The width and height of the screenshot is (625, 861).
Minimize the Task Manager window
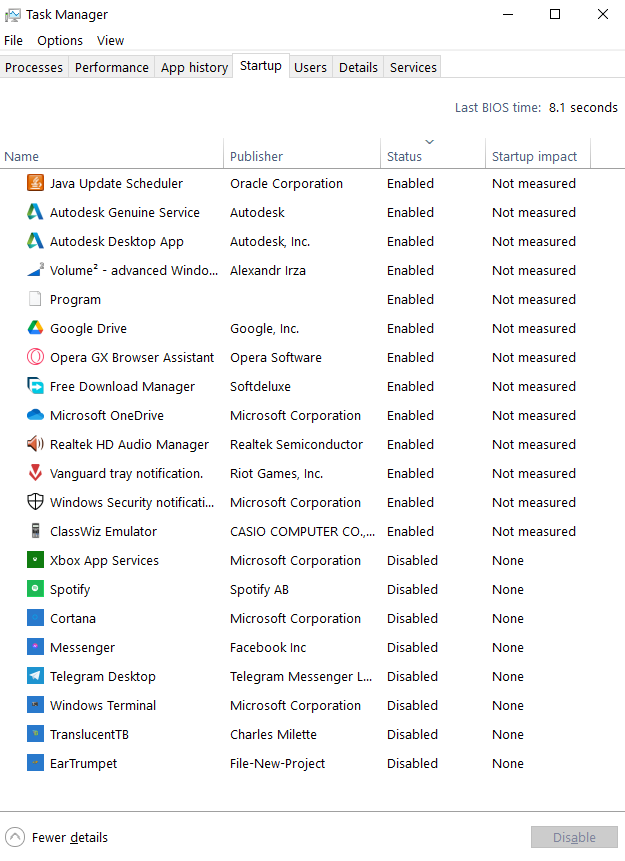pos(508,14)
